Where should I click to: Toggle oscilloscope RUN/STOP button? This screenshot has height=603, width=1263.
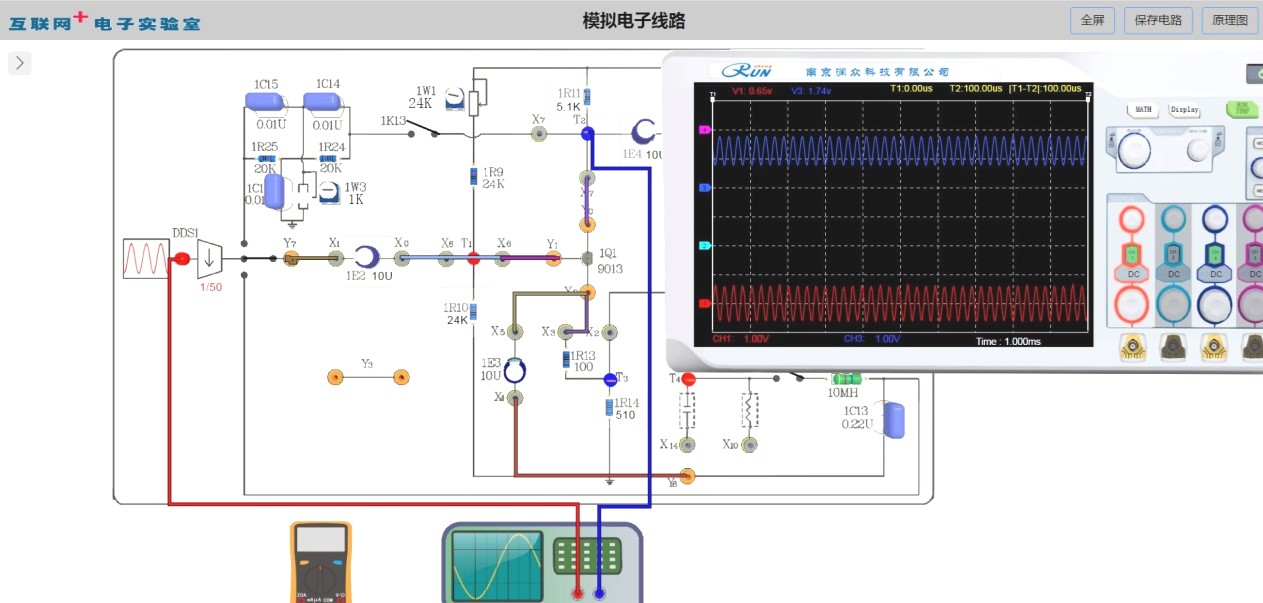(1241, 109)
